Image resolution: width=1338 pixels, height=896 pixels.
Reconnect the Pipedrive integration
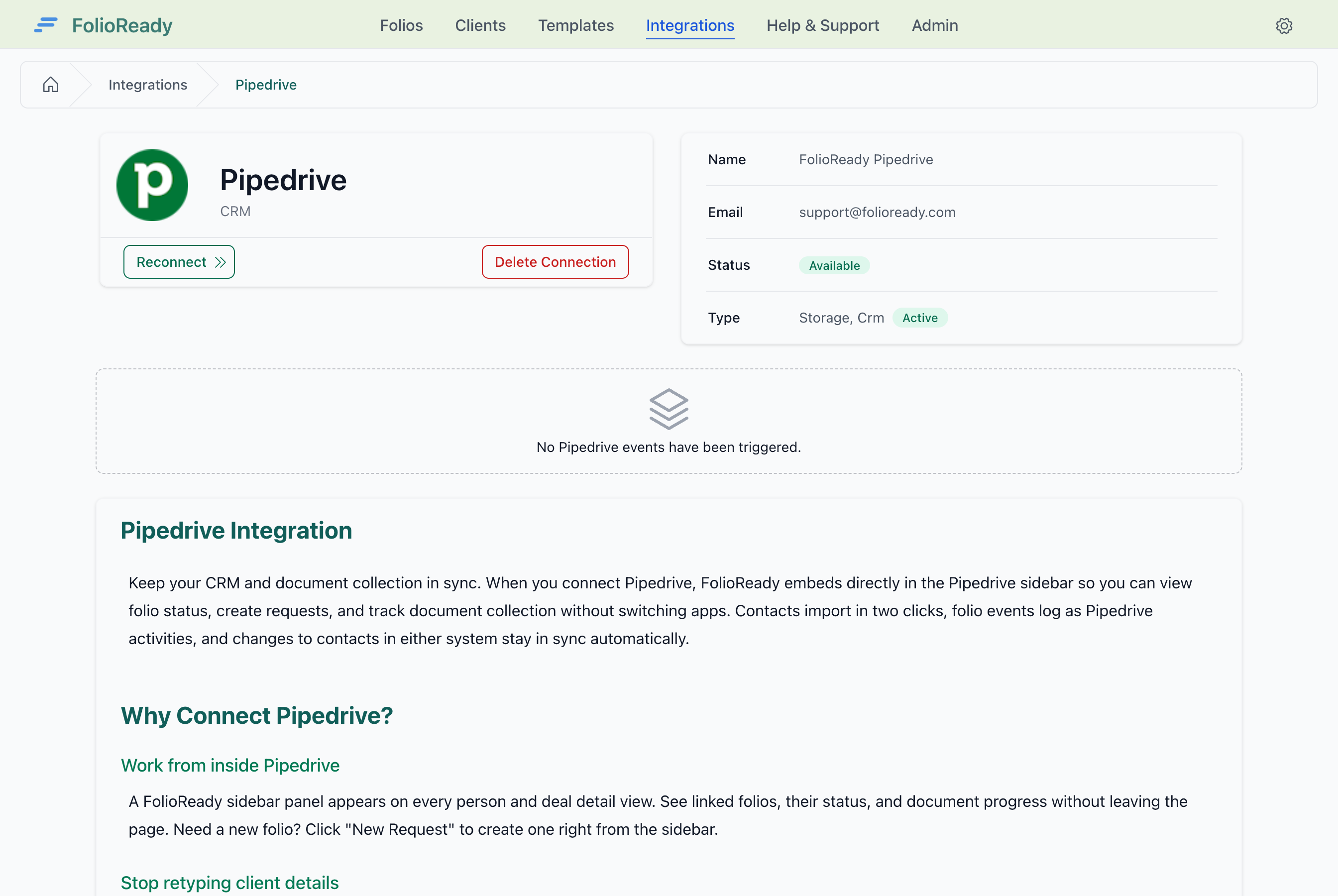pos(179,262)
